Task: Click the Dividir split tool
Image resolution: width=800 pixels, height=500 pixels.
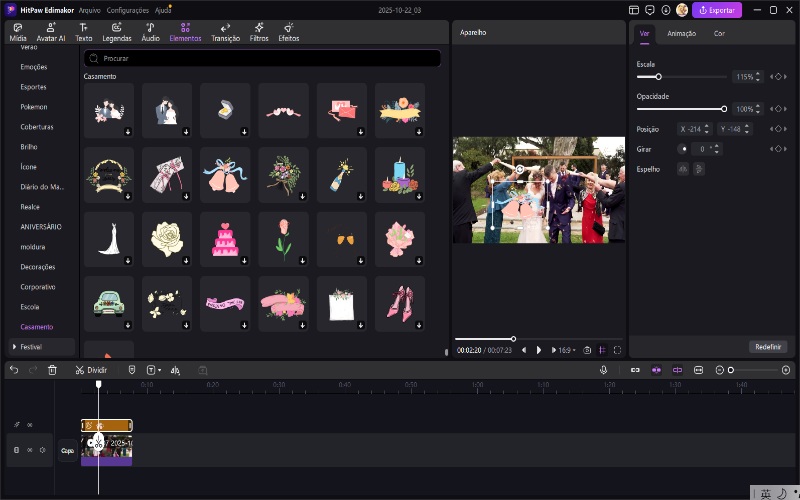Action: pyautogui.click(x=91, y=370)
